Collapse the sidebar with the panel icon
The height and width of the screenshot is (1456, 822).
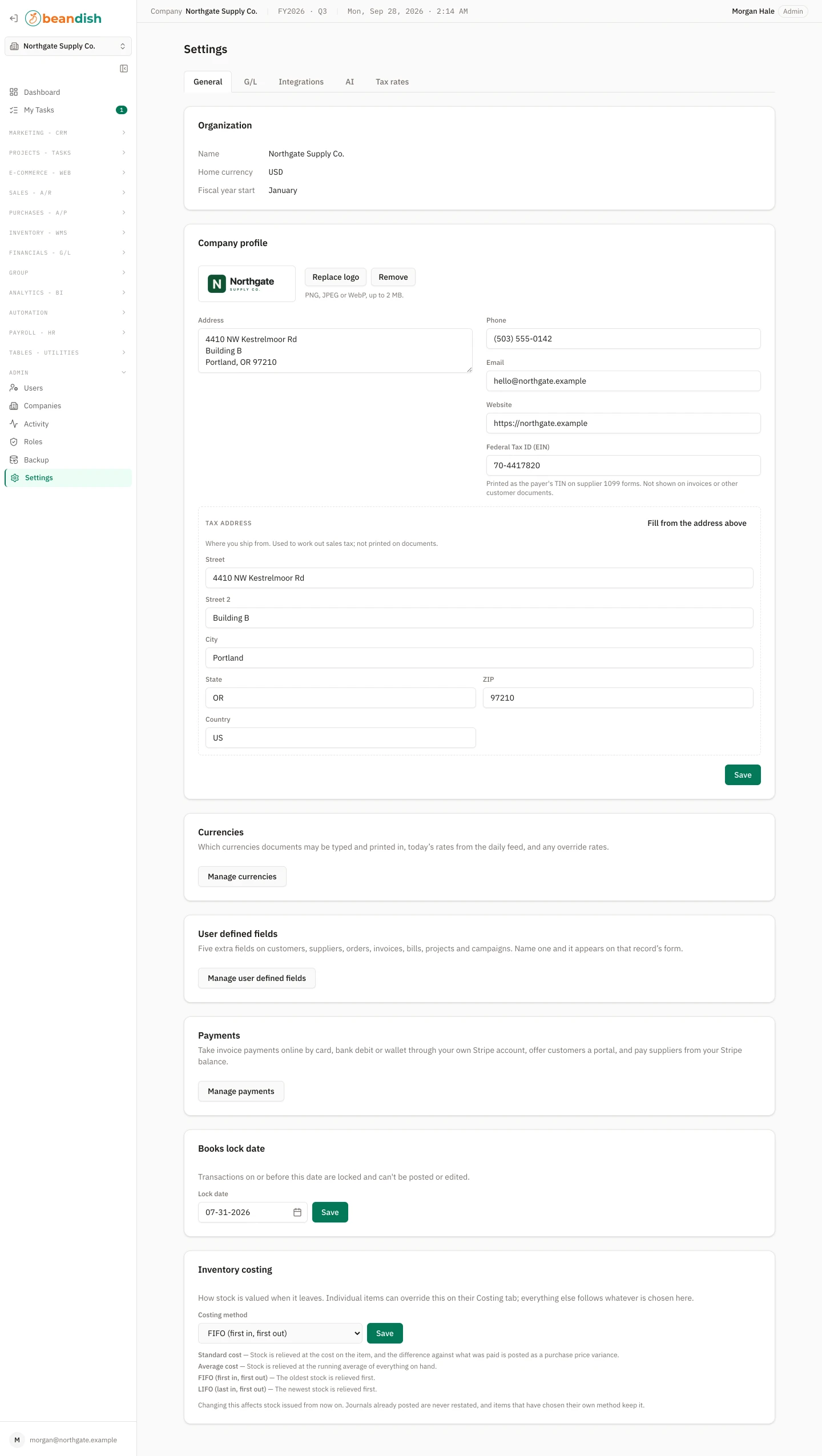(x=124, y=69)
